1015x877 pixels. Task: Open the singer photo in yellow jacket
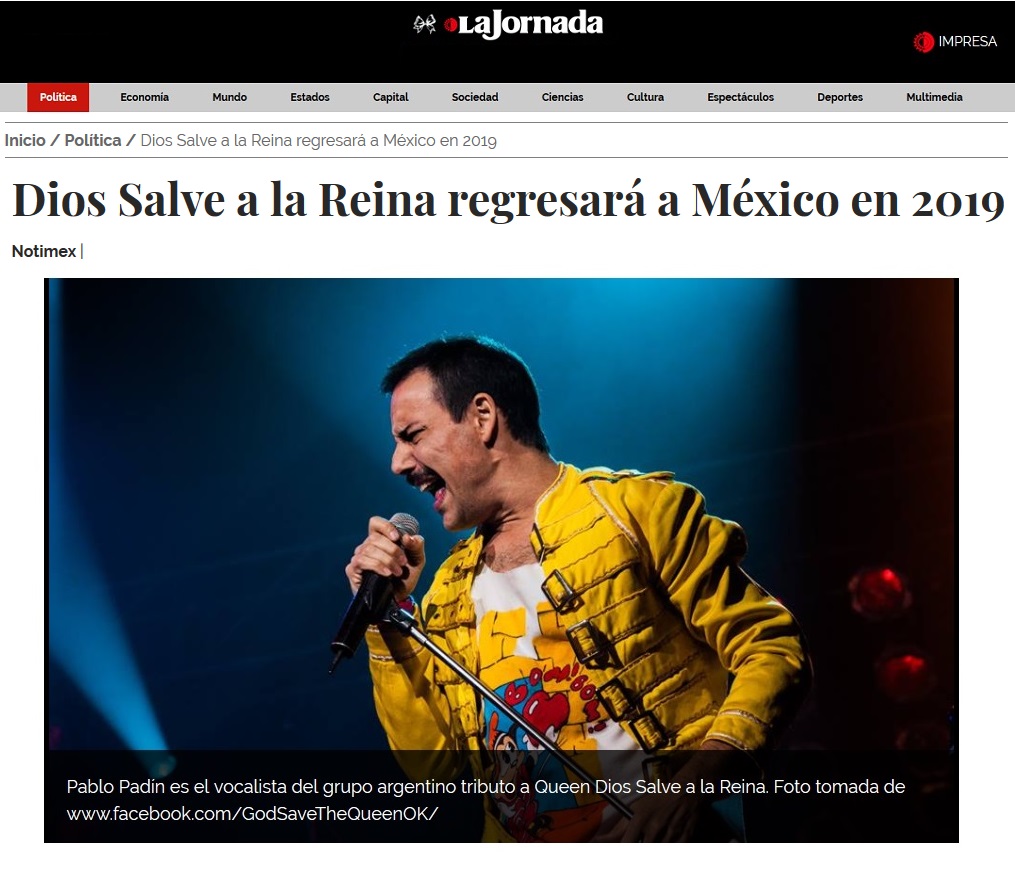point(501,561)
